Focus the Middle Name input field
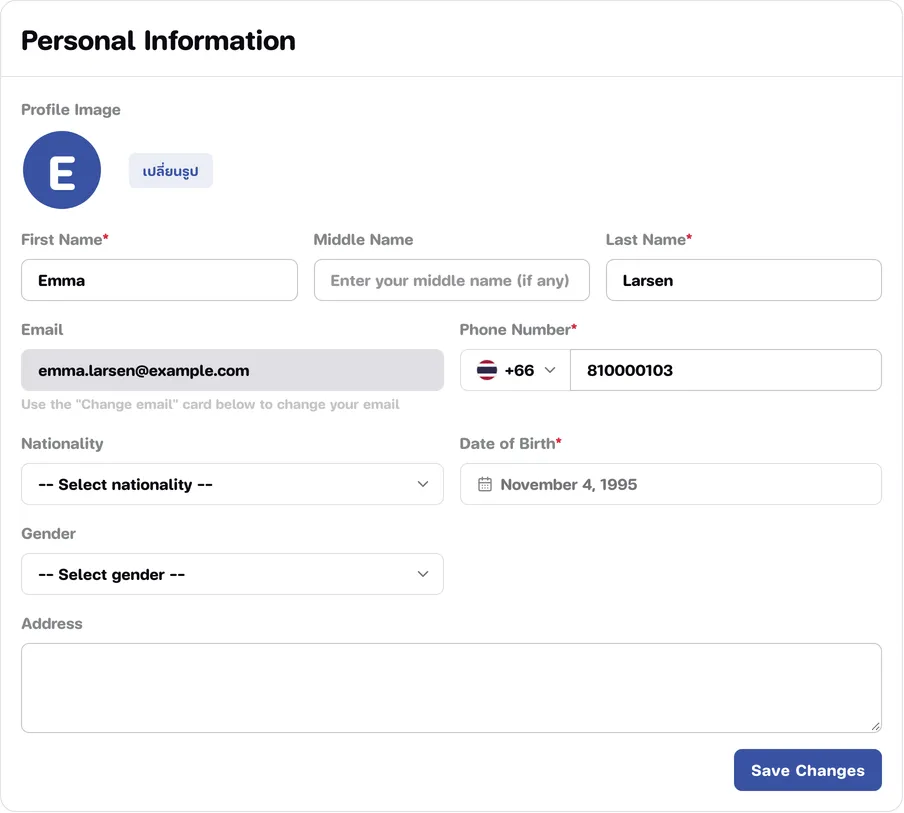The image size is (904, 813). point(452,280)
